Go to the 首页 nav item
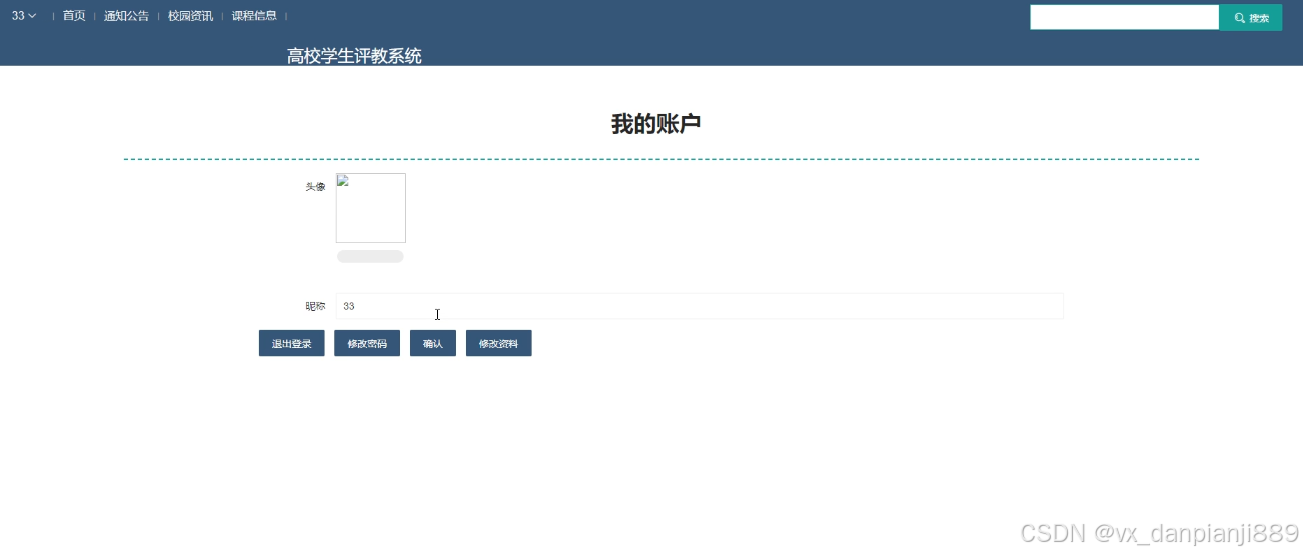 coord(74,16)
